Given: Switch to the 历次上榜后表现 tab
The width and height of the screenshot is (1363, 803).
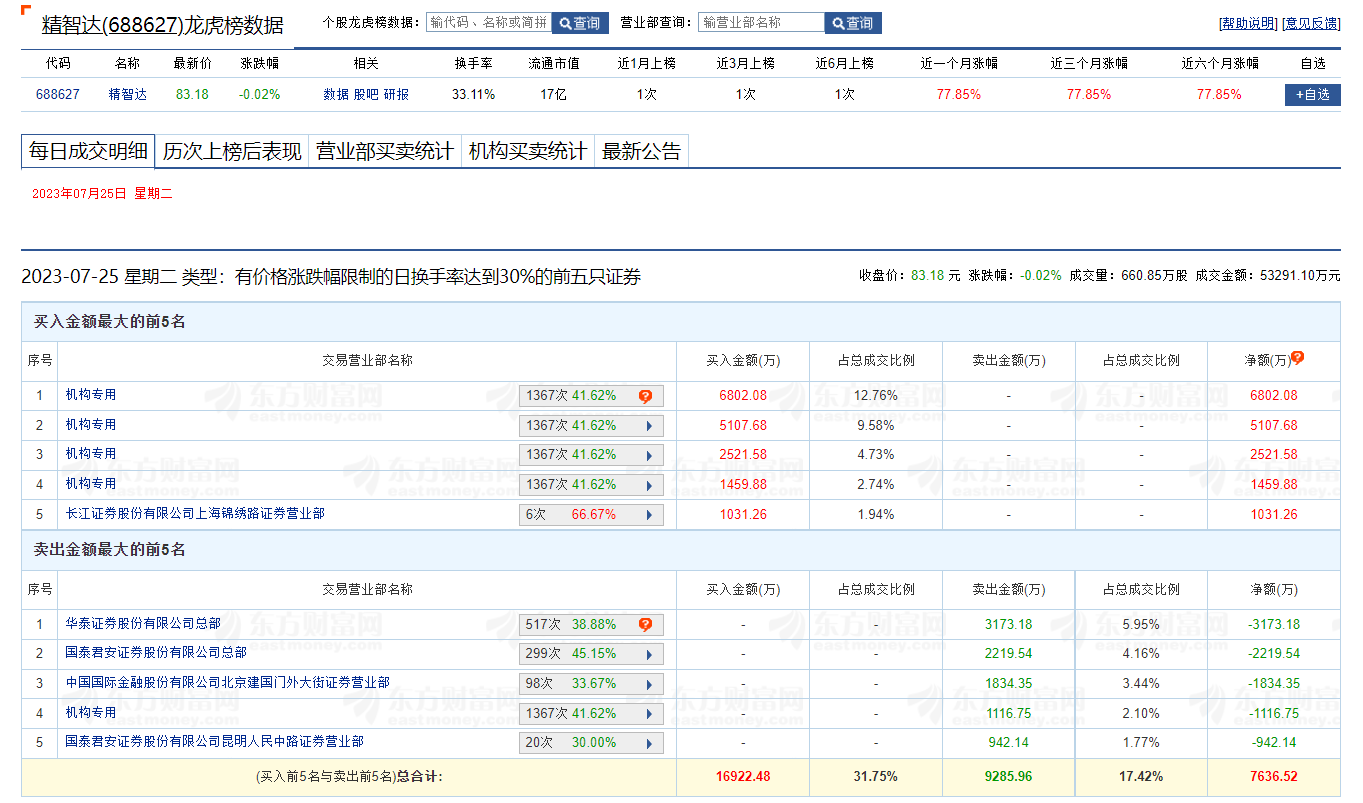Looking at the screenshot, I should (232, 152).
